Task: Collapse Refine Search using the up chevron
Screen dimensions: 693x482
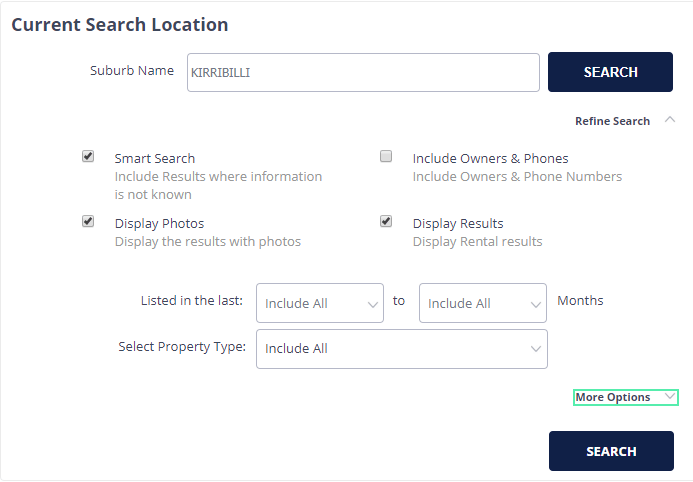Action: [670, 120]
